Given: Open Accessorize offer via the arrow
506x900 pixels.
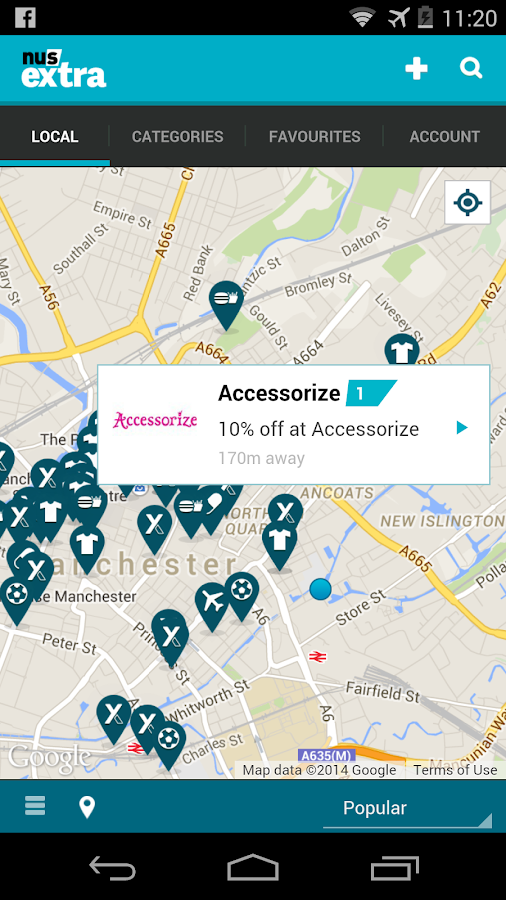Looking at the screenshot, I should [462, 428].
